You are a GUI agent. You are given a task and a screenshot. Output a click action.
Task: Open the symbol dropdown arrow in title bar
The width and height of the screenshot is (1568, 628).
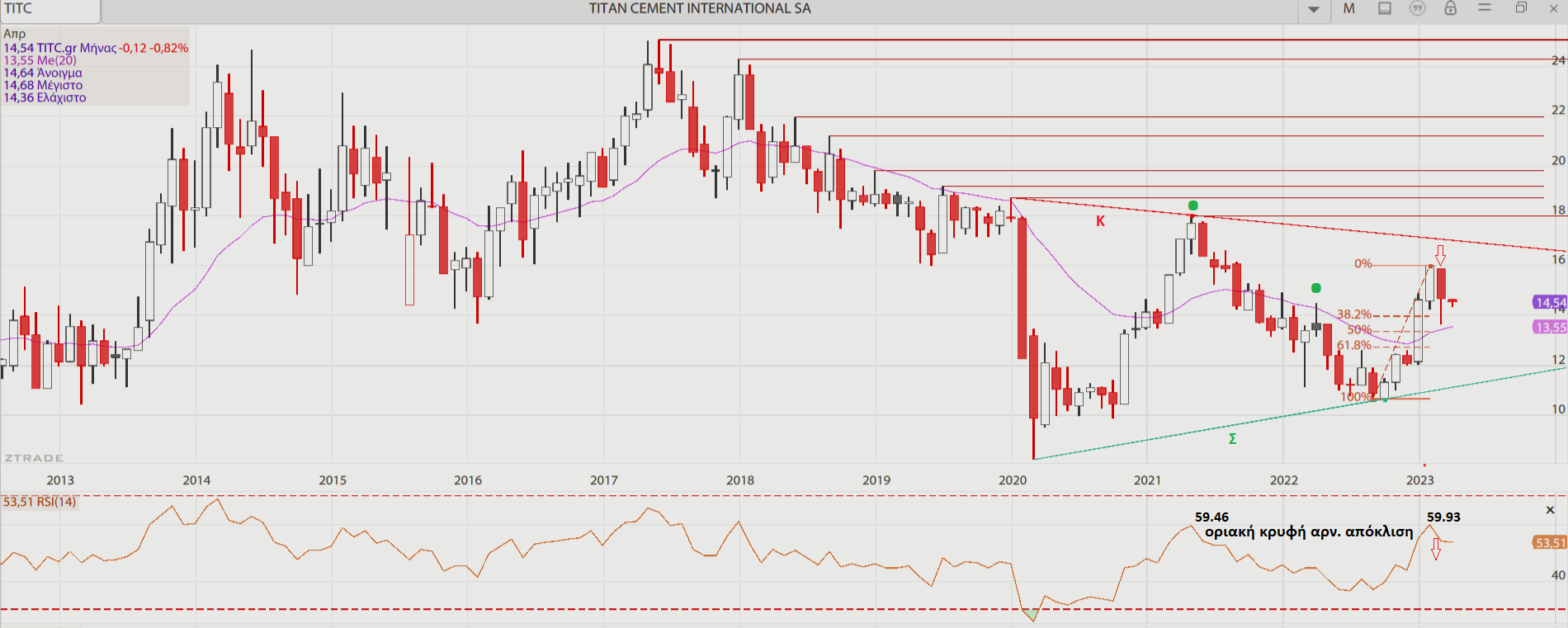(x=1314, y=9)
